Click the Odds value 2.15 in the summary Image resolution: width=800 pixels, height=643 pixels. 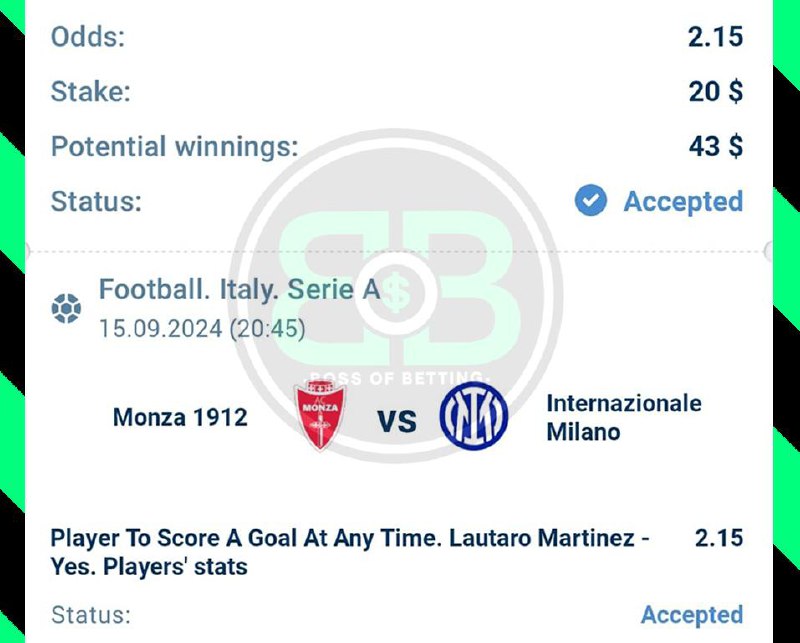tap(715, 37)
